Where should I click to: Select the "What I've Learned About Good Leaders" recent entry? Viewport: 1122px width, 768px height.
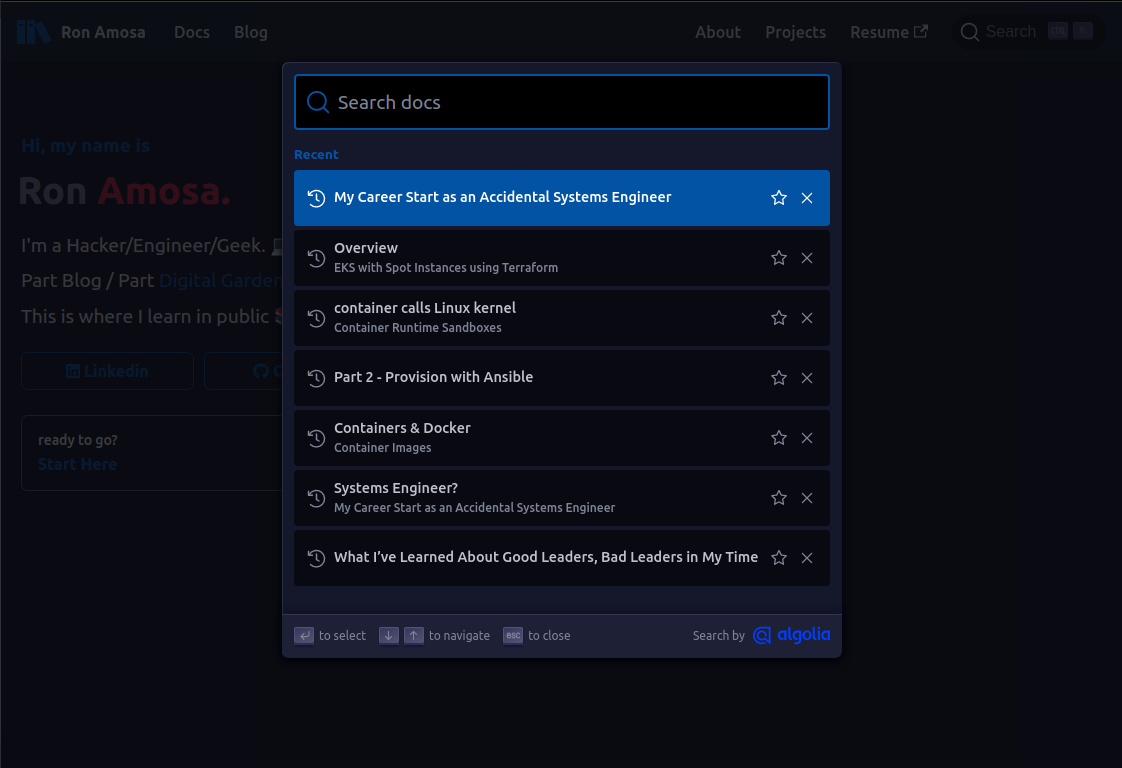(546, 557)
